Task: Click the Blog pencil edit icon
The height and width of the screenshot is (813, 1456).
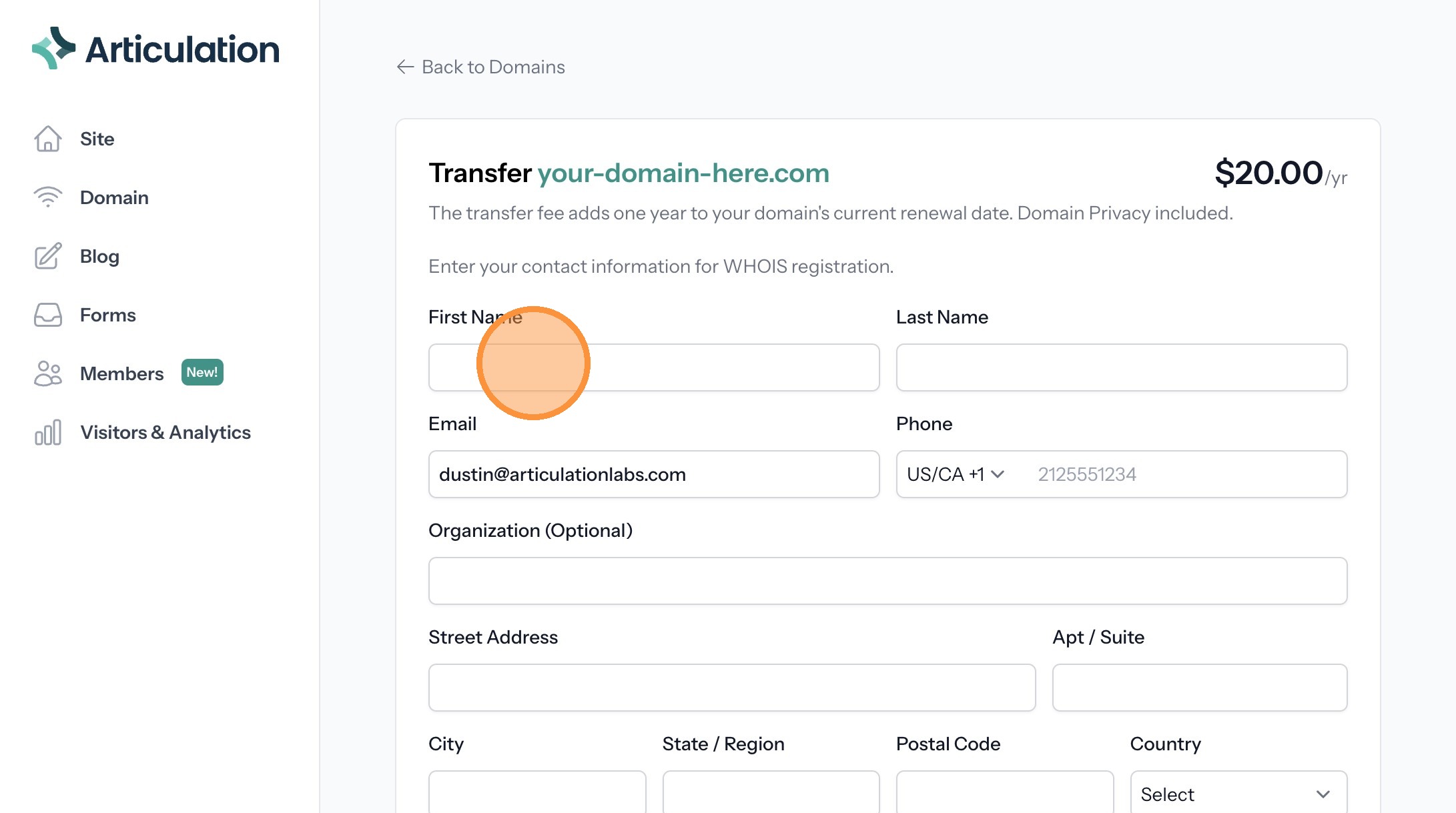Action: click(x=48, y=256)
